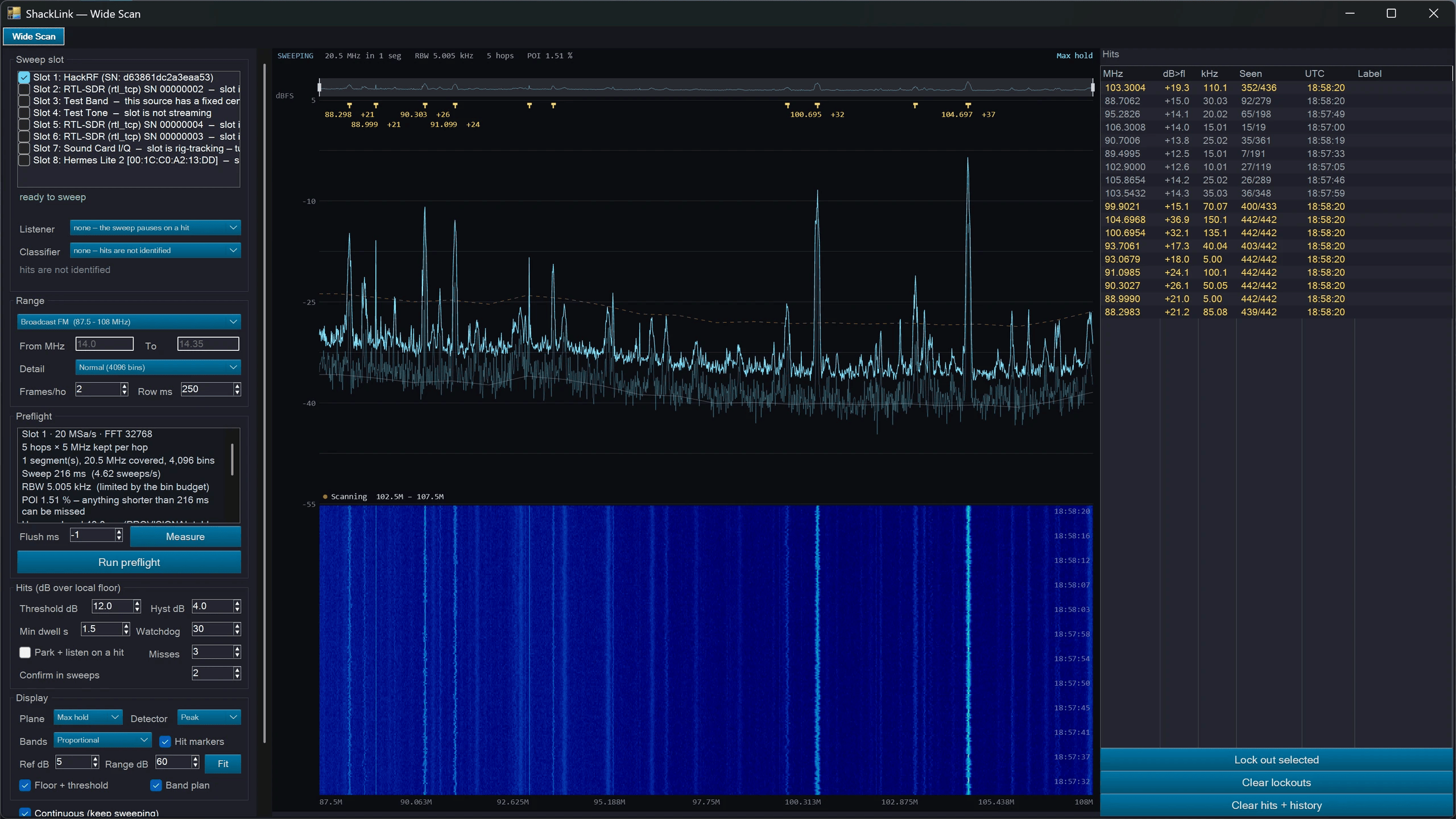Viewport: 1456px width, 819px height.
Task: Increase the Ref dB stepper up arrow
Action: click(x=95, y=759)
